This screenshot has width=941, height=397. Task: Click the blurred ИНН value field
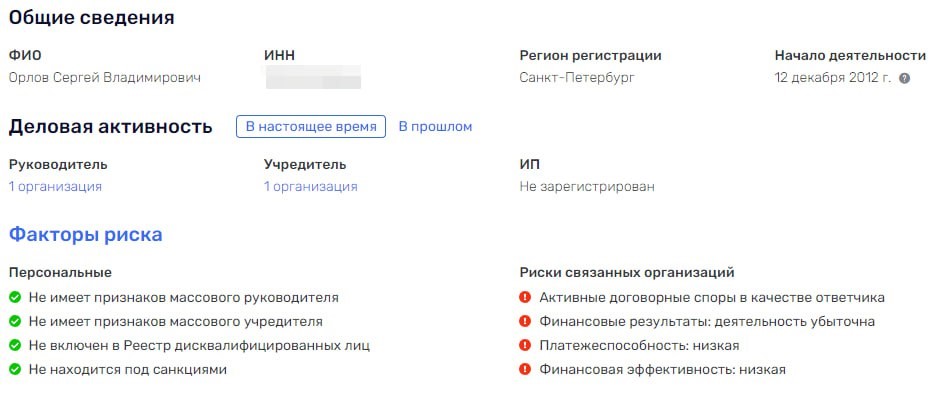(x=313, y=77)
